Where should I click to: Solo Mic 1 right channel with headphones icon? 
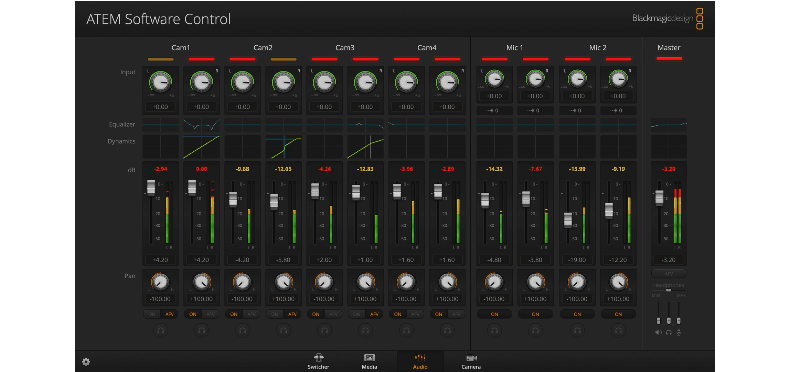coord(536,331)
